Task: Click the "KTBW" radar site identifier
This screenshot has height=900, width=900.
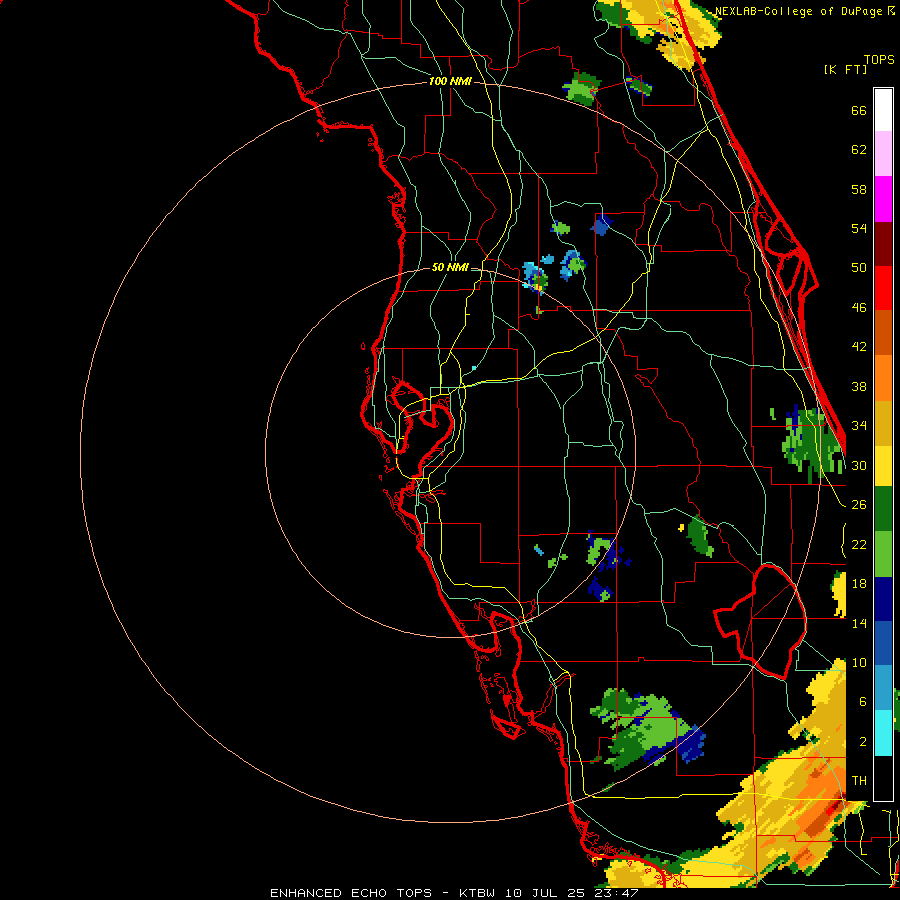Action: tap(477, 893)
